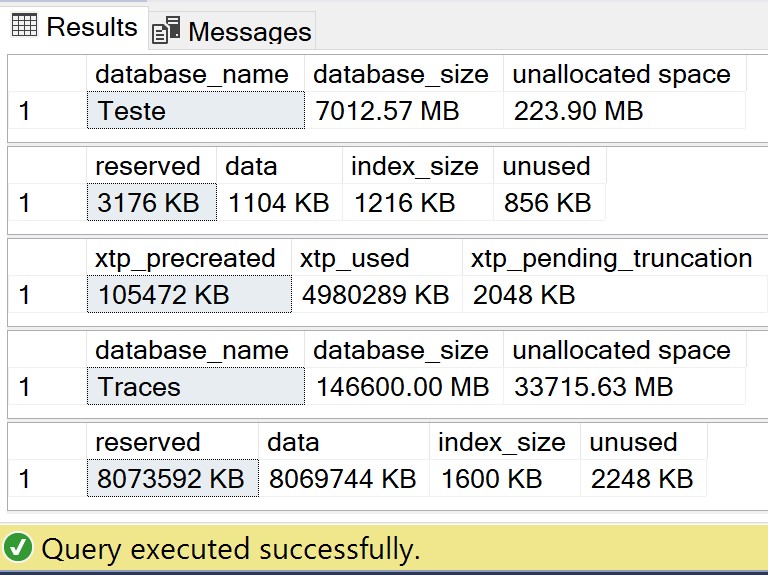Select the 7012.57 MB database size cell
This screenshot has width=768, height=575.
[404, 110]
